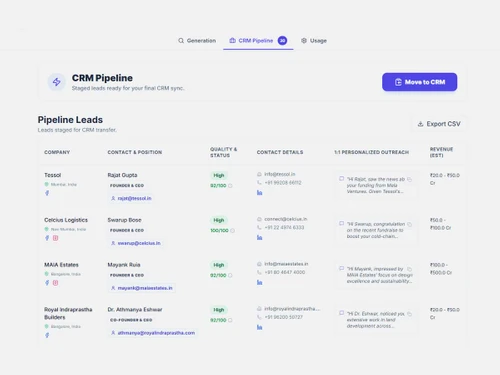Click the High badge in Tessol row
Screen dimensions: 500x375
[x=219, y=175]
